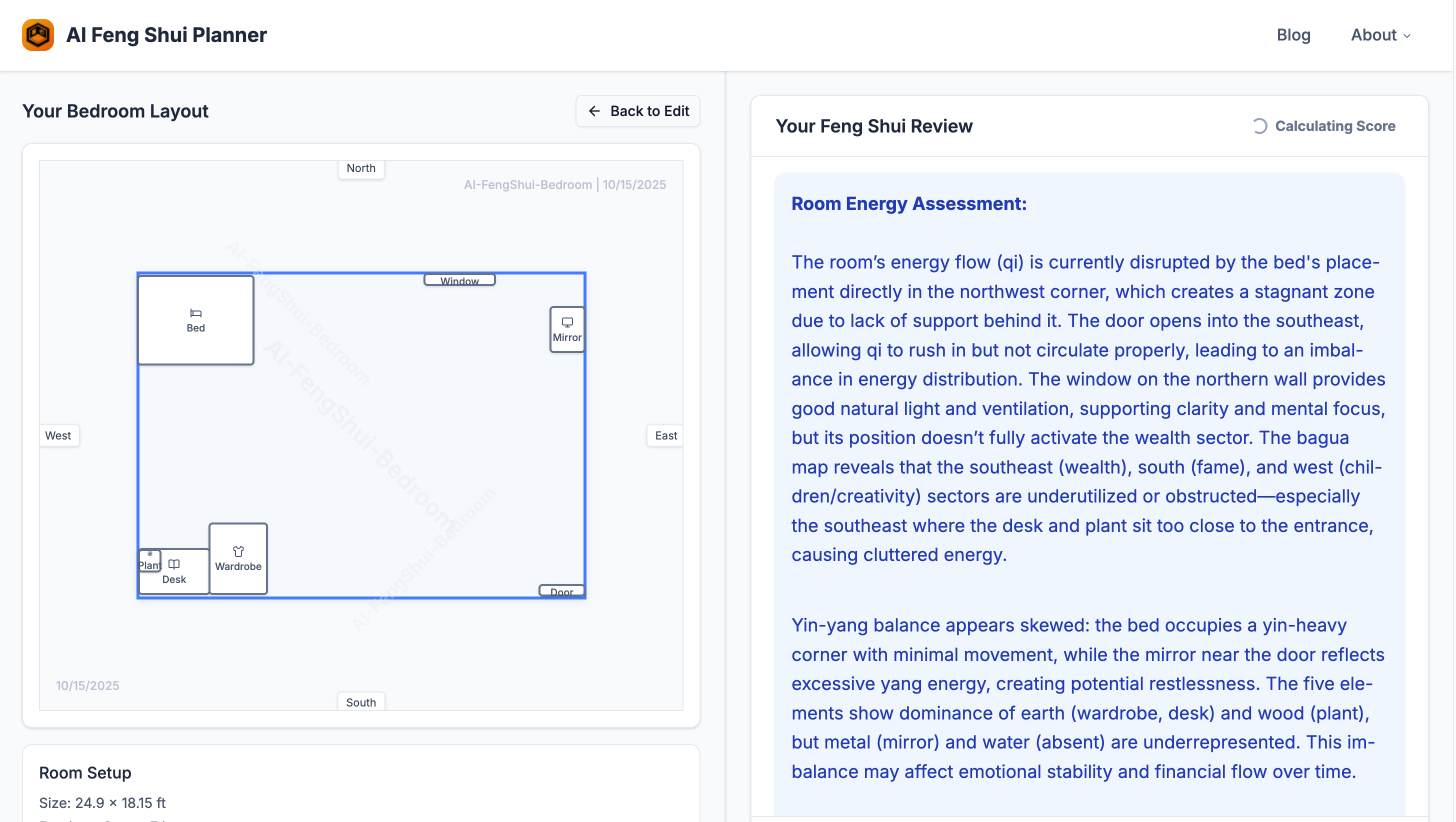Image resolution: width=1456 pixels, height=822 pixels.
Task: Select the Bed furniture item
Action: click(195, 320)
